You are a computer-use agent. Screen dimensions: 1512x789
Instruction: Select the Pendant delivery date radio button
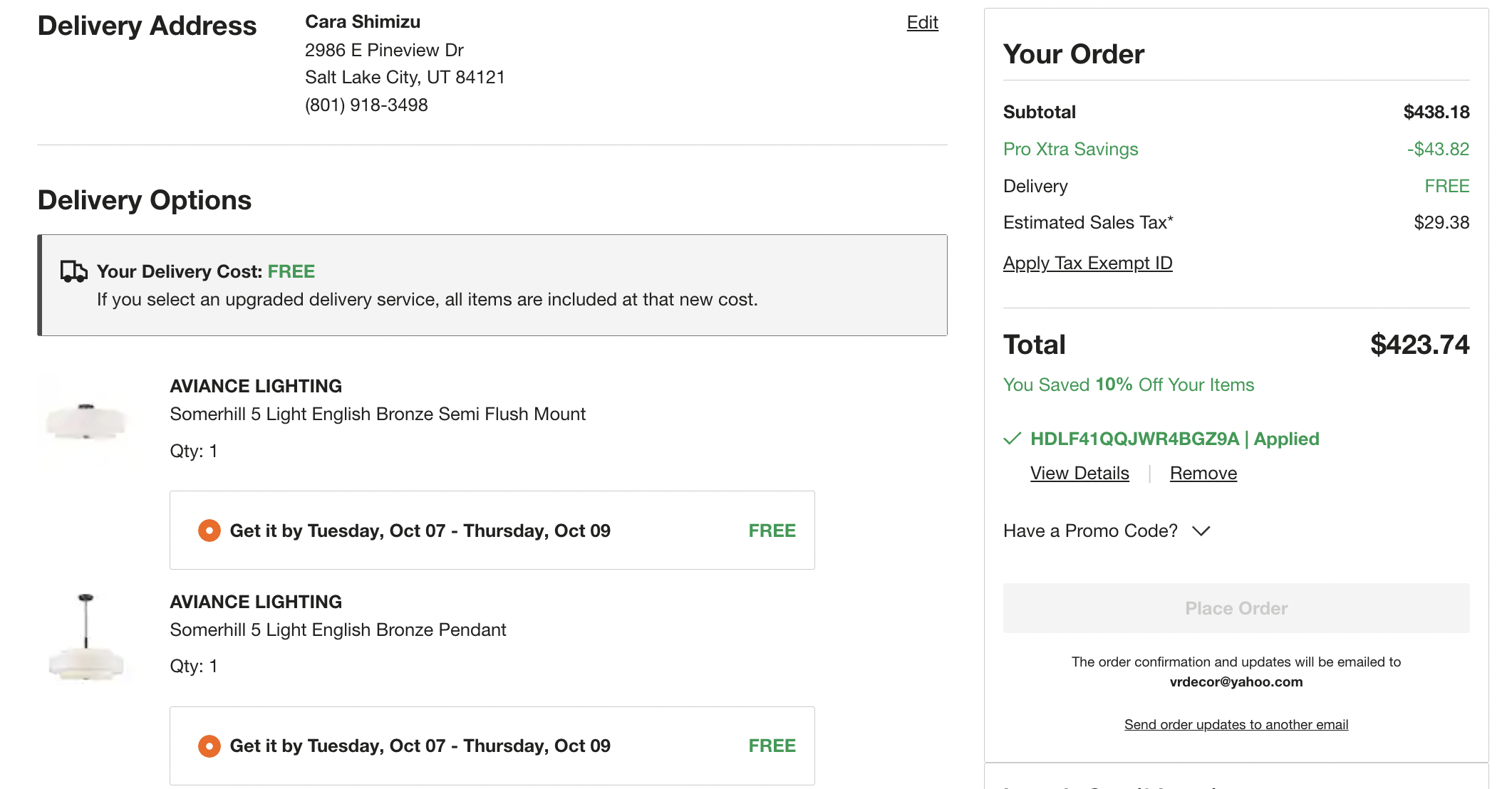209,746
